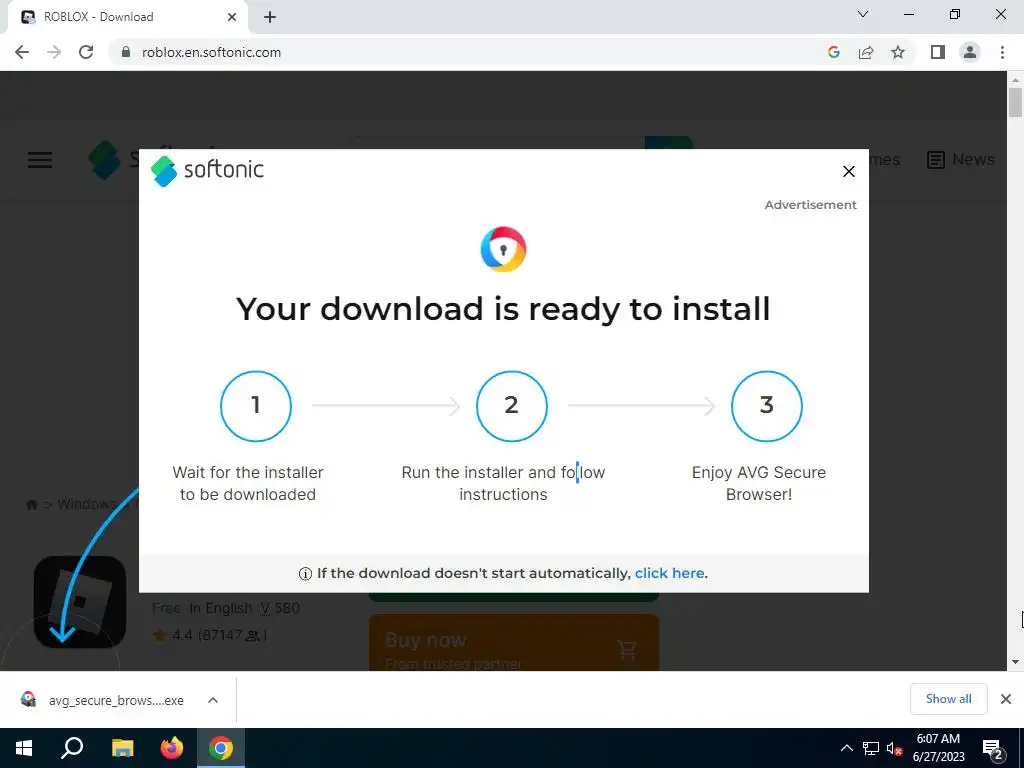The width and height of the screenshot is (1024, 768).
Task: Click 'Your download is ready to install' heading
Action: [x=503, y=309]
